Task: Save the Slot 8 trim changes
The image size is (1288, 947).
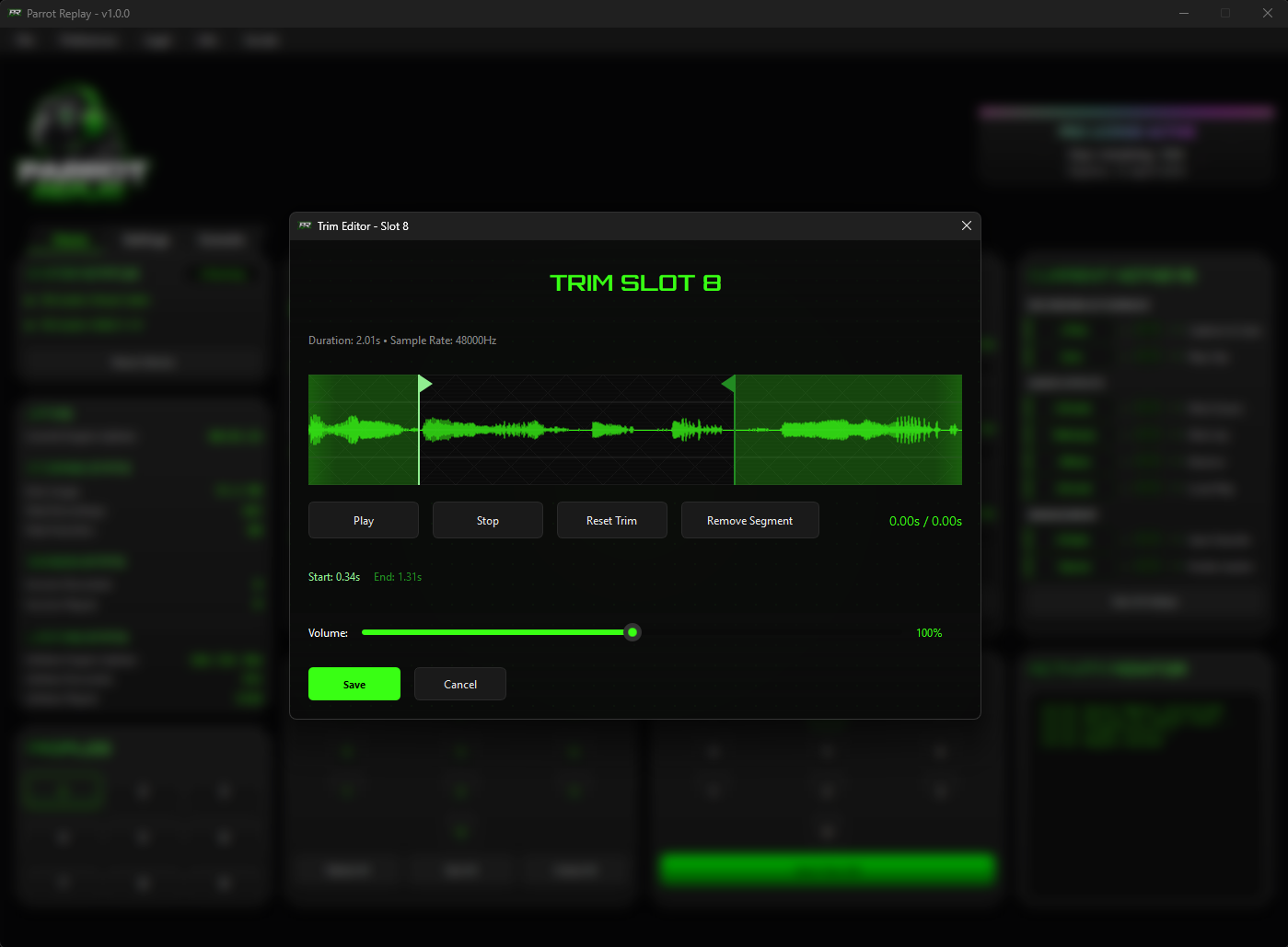Action: pos(354,684)
